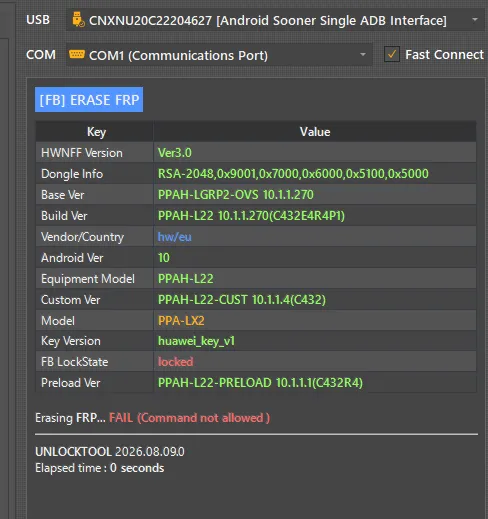Click the Value column header
This screenshot has height=519, width=488.
tap(315, 132)
